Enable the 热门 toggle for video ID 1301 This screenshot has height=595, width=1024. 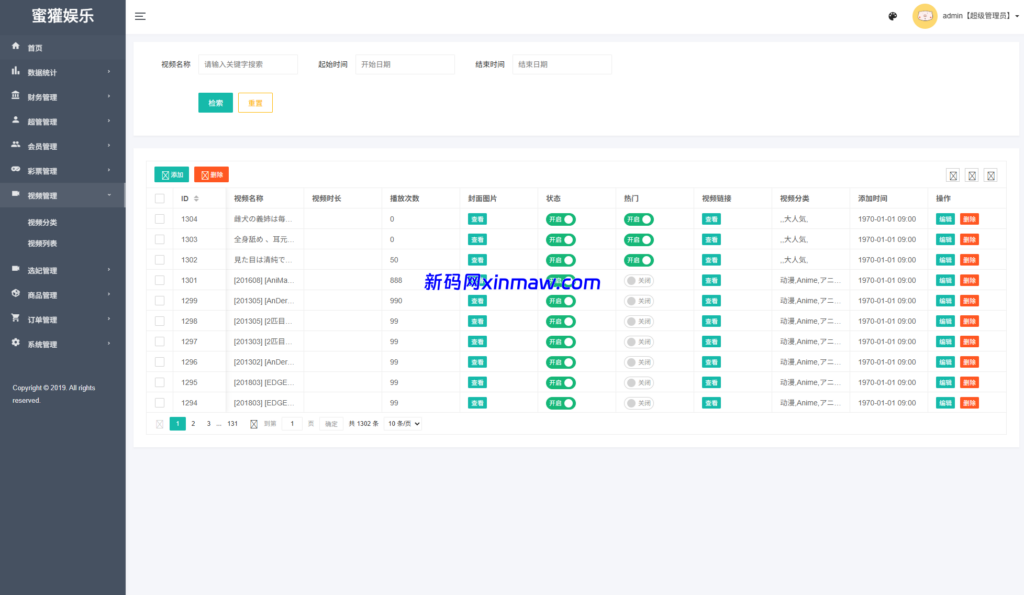[x=638, y=280]
